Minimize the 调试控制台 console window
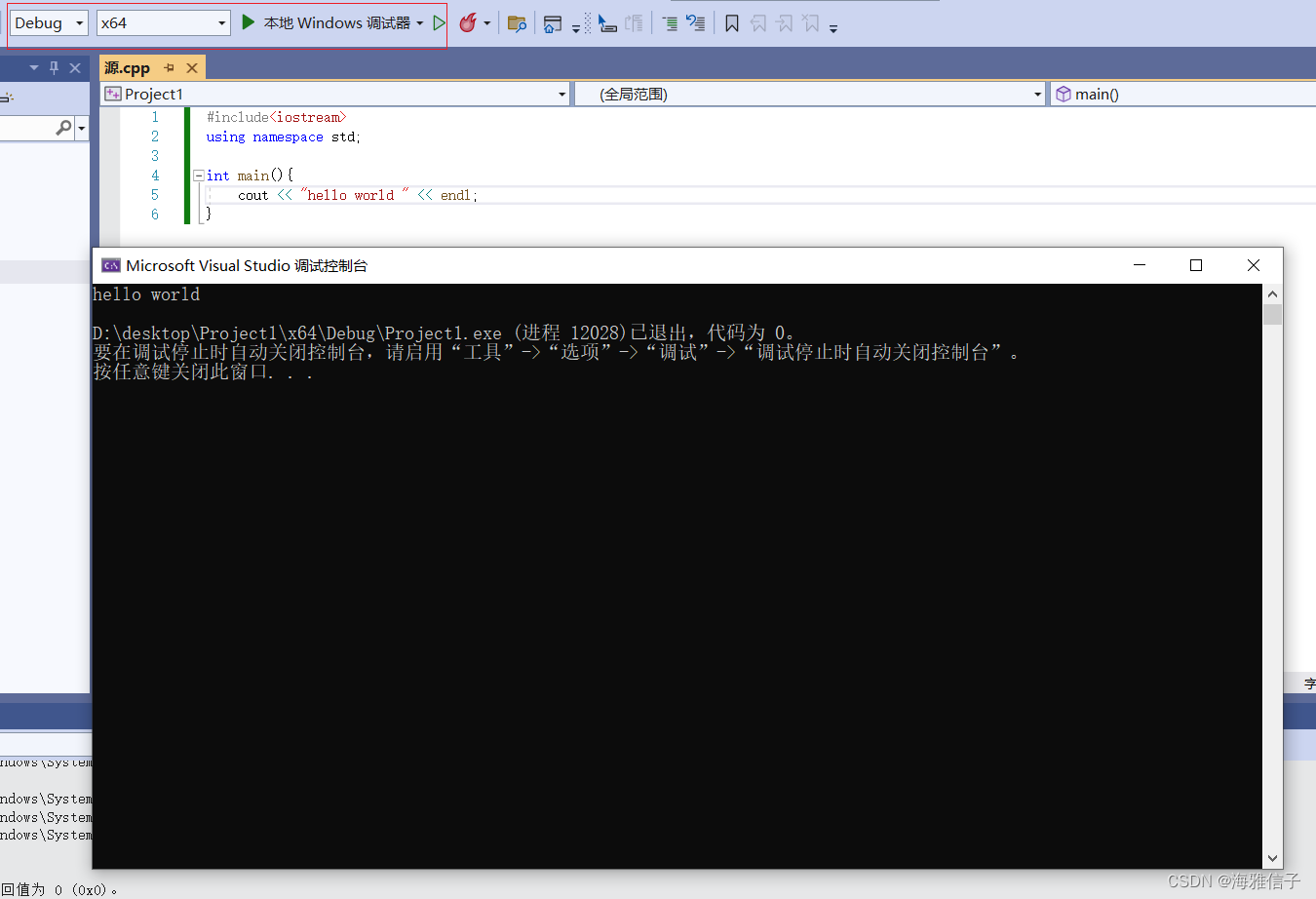This screenshot has height=899, width=1316. pyautogui.click(x=1140, y=265)
